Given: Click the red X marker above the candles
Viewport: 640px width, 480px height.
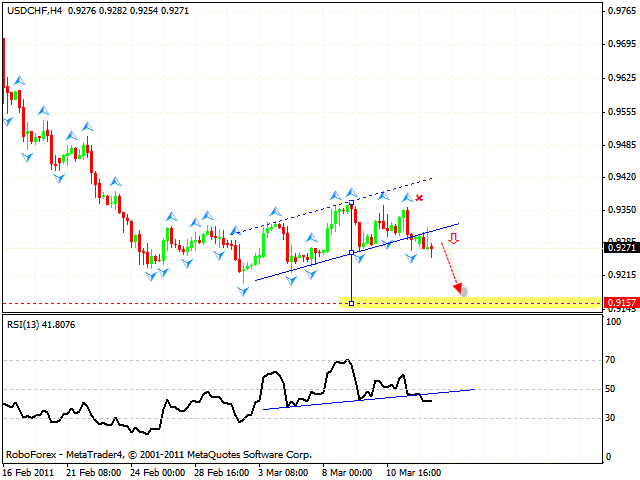Looking at the screenshot, I should (420, 198).
